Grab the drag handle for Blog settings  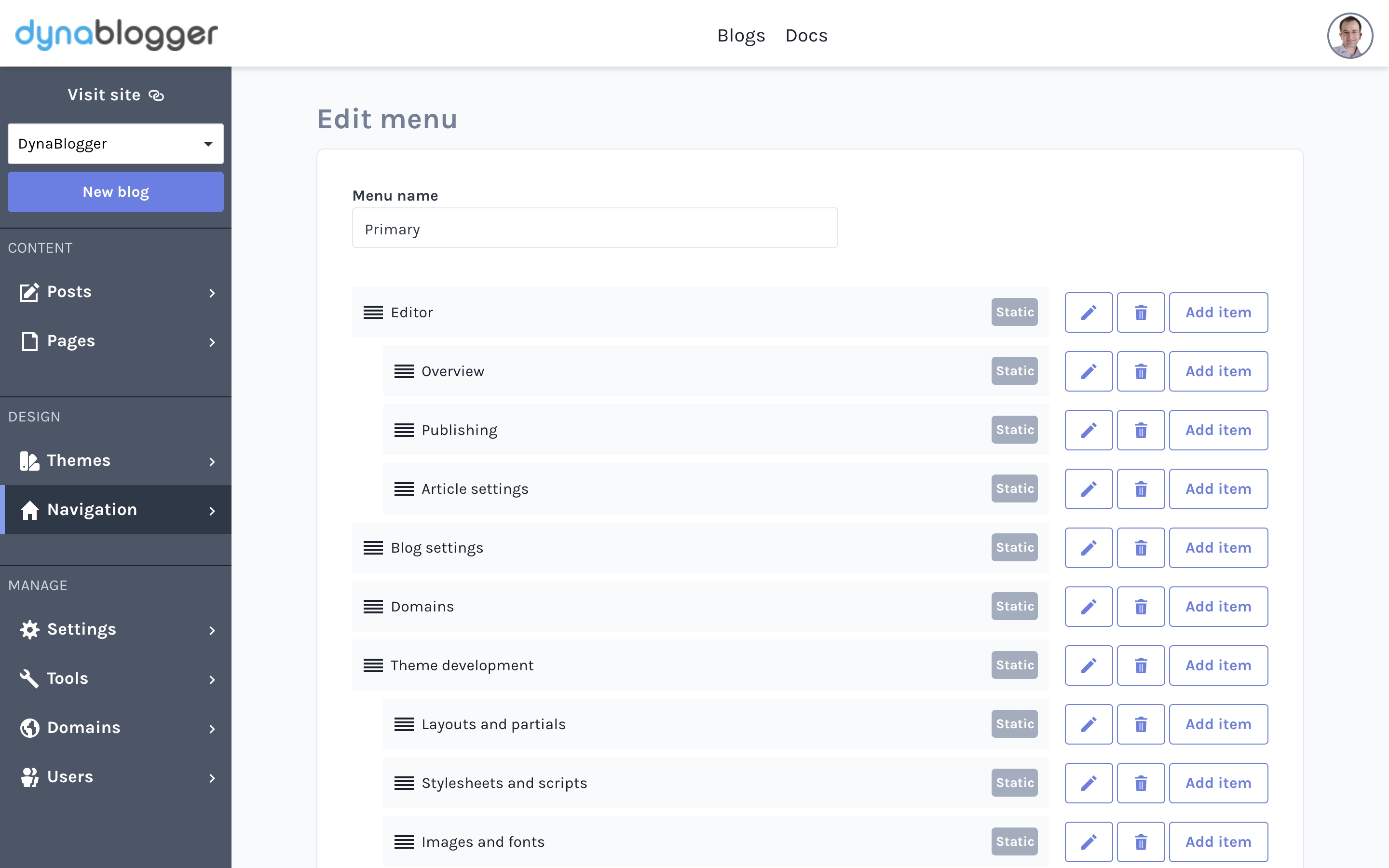tap(373, 548)
